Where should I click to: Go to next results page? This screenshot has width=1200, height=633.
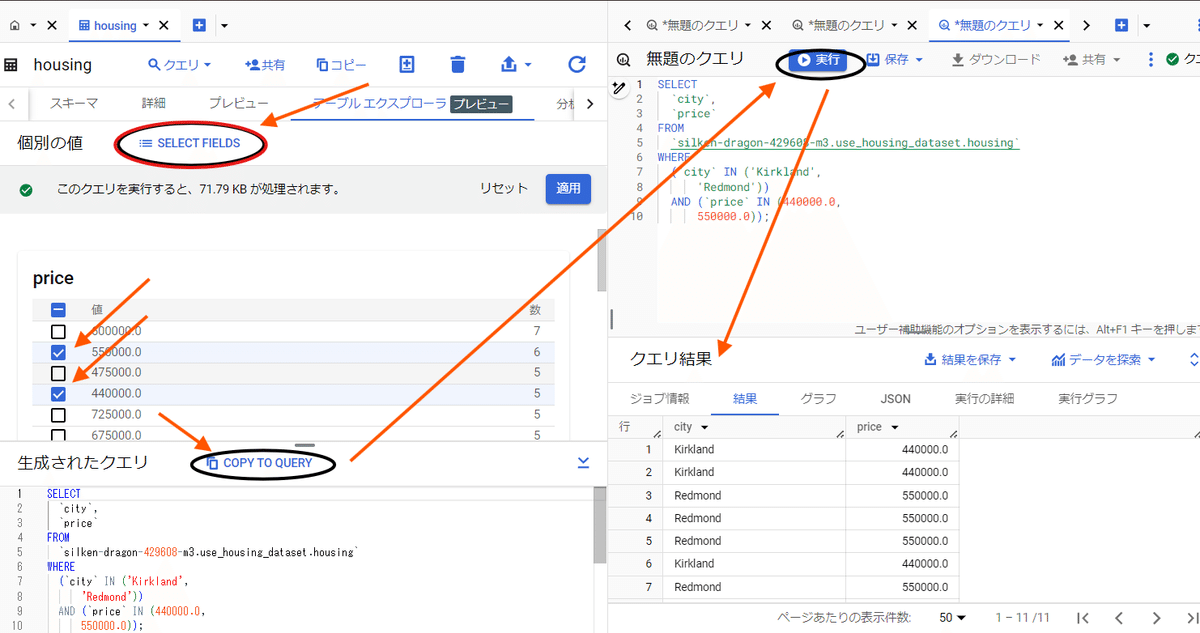1156,618
